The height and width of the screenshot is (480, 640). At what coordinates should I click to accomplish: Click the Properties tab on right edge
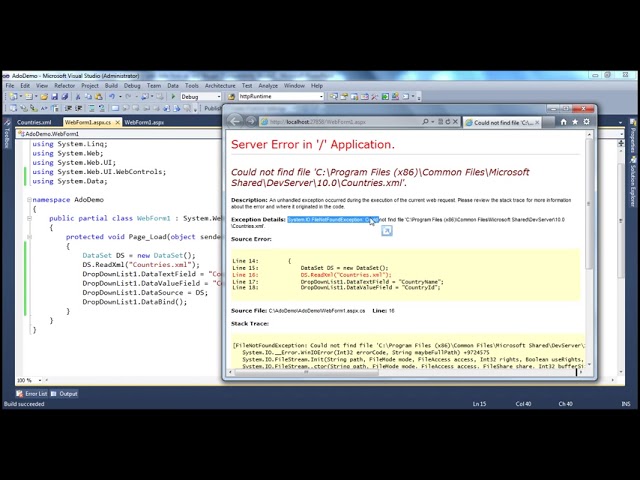[x=633, y=137]
